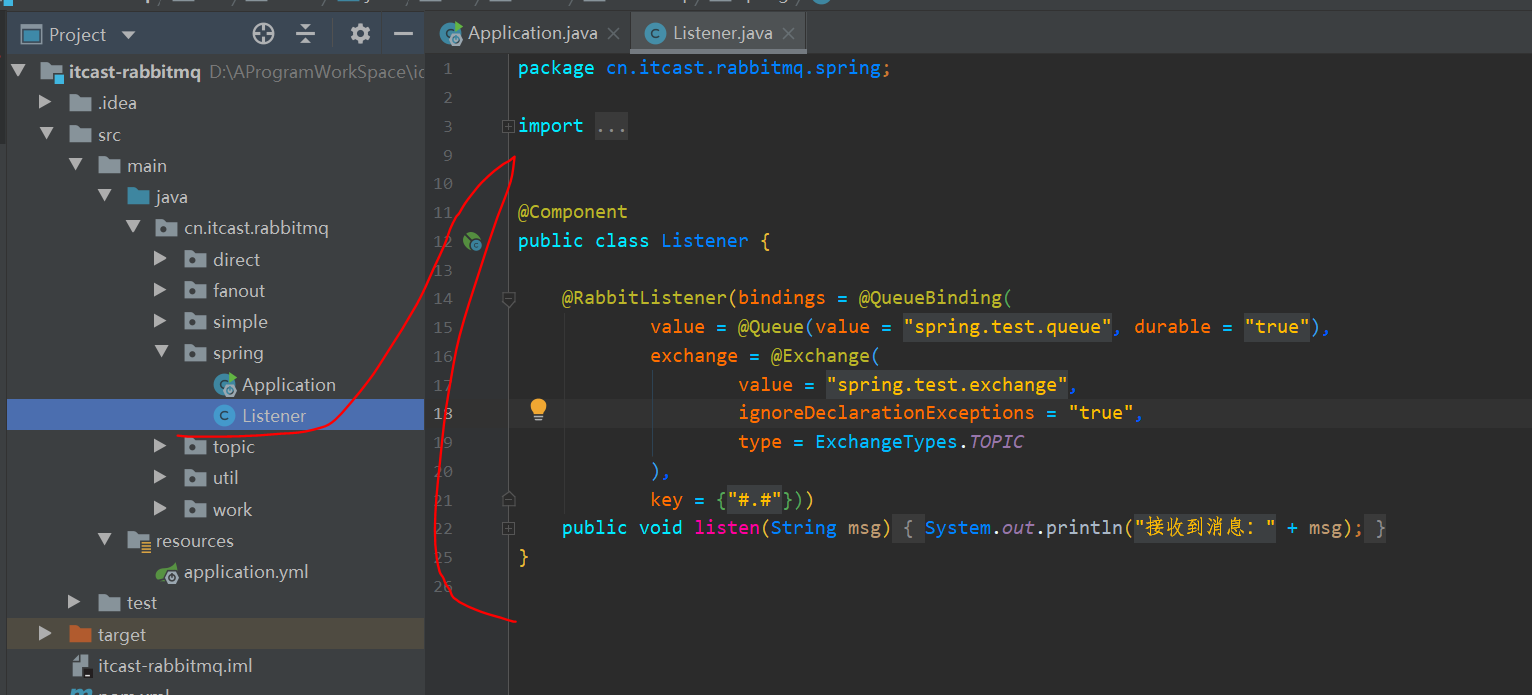This screenshot has width=1532, height=695.
Task: Collapse the java folder arrow
Action: tap(104, 196)
